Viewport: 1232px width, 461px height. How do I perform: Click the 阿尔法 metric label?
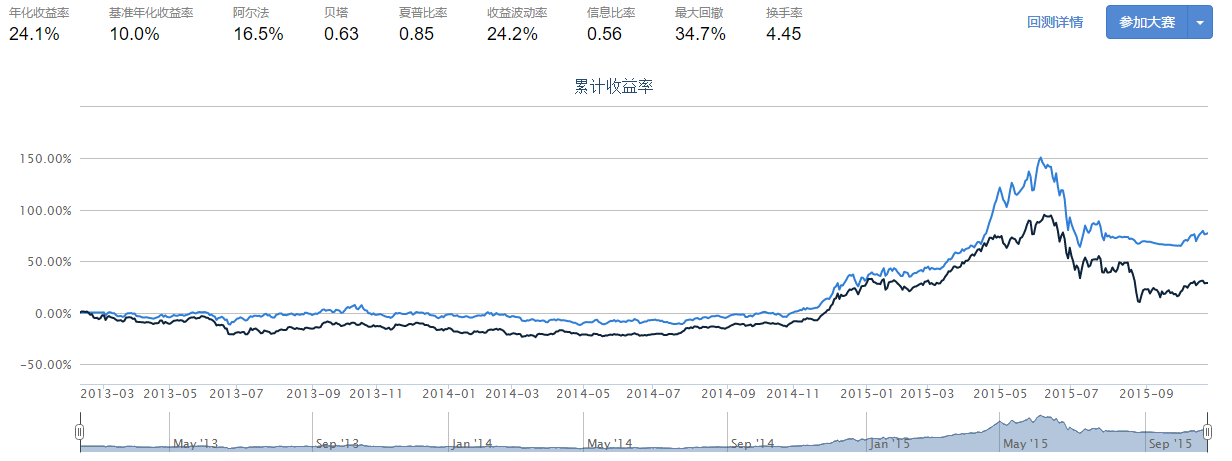pyautogui.click(x=251, y=13)
